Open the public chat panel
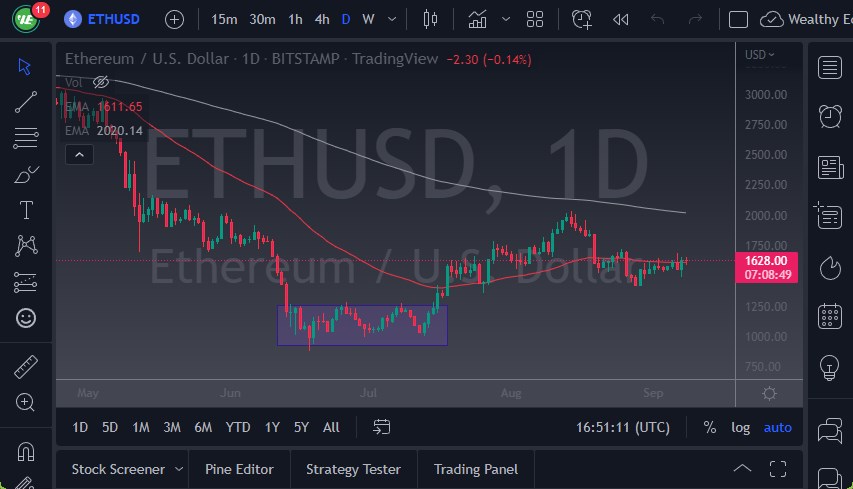853x489 pixels. [x=830, y=430]
